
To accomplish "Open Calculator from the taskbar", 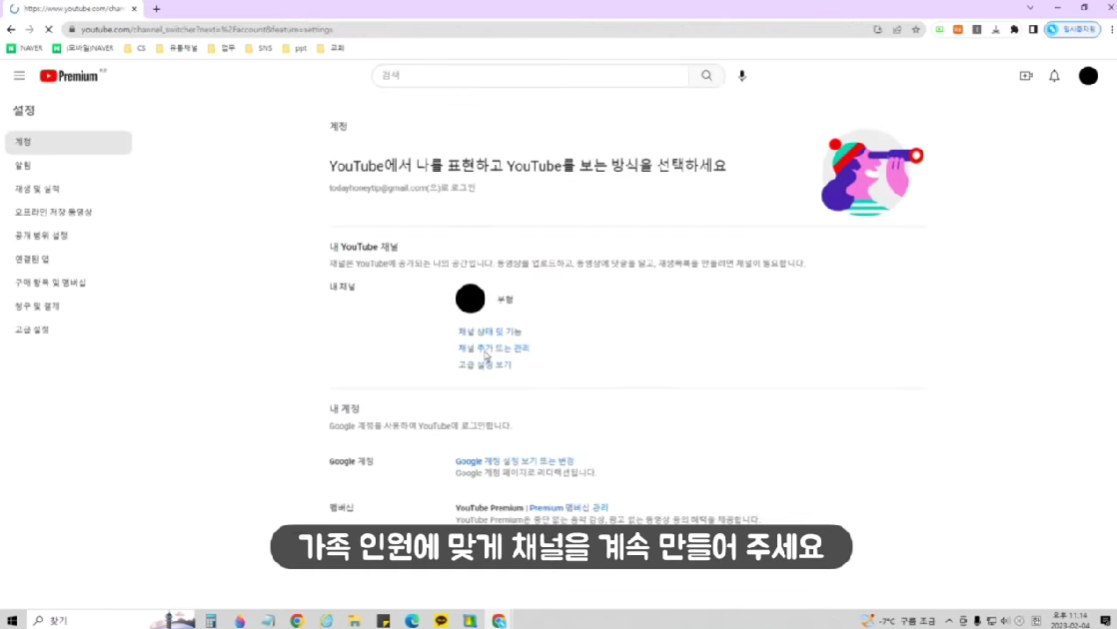I will (211, 620).
